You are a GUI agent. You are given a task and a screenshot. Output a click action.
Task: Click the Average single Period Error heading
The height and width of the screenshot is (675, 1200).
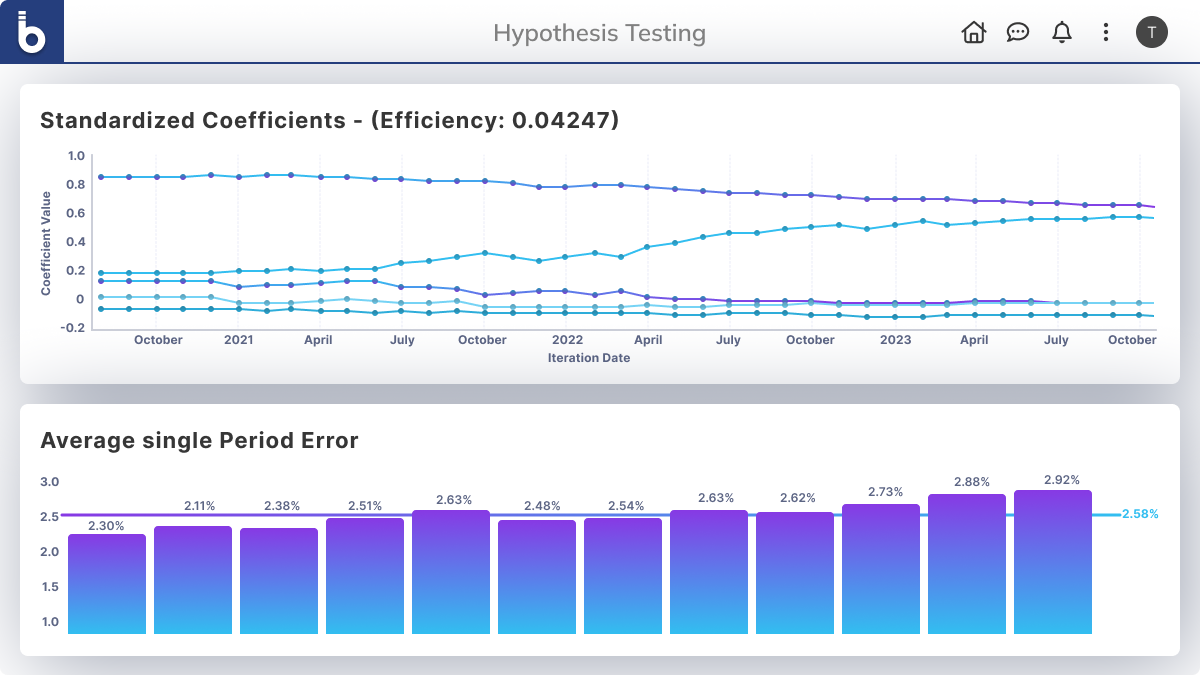pyautogui.click(x=199, y=440)
